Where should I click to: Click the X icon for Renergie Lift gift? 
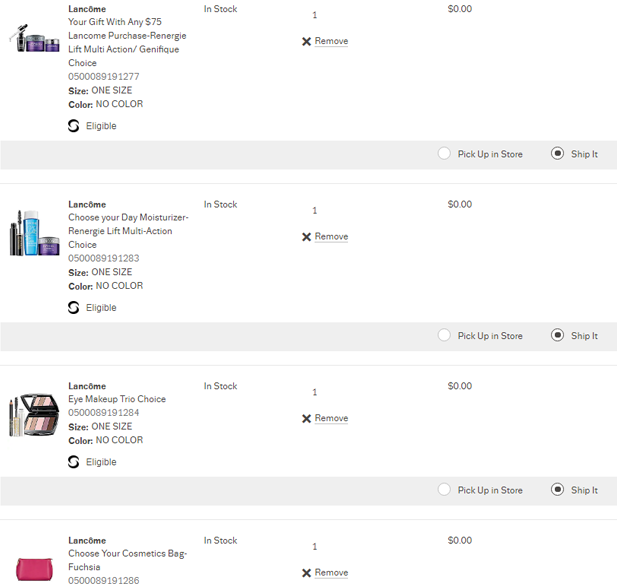coord(306,41)
